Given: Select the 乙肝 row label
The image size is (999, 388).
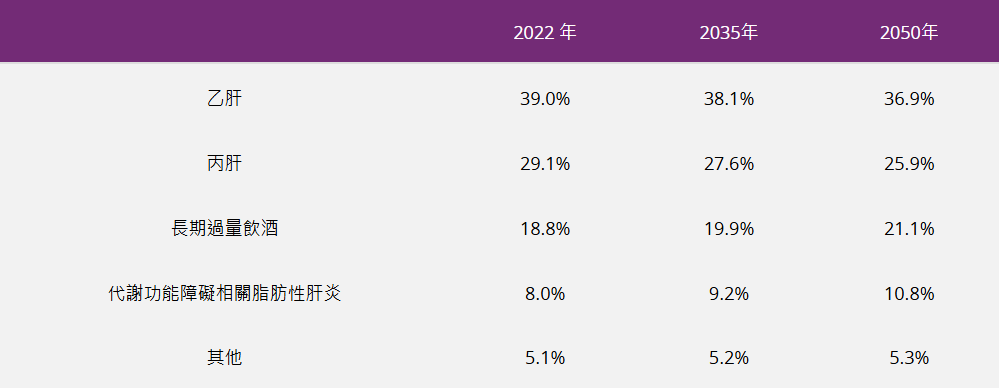Looking at the screenshot, I should [x=225, y=99].
